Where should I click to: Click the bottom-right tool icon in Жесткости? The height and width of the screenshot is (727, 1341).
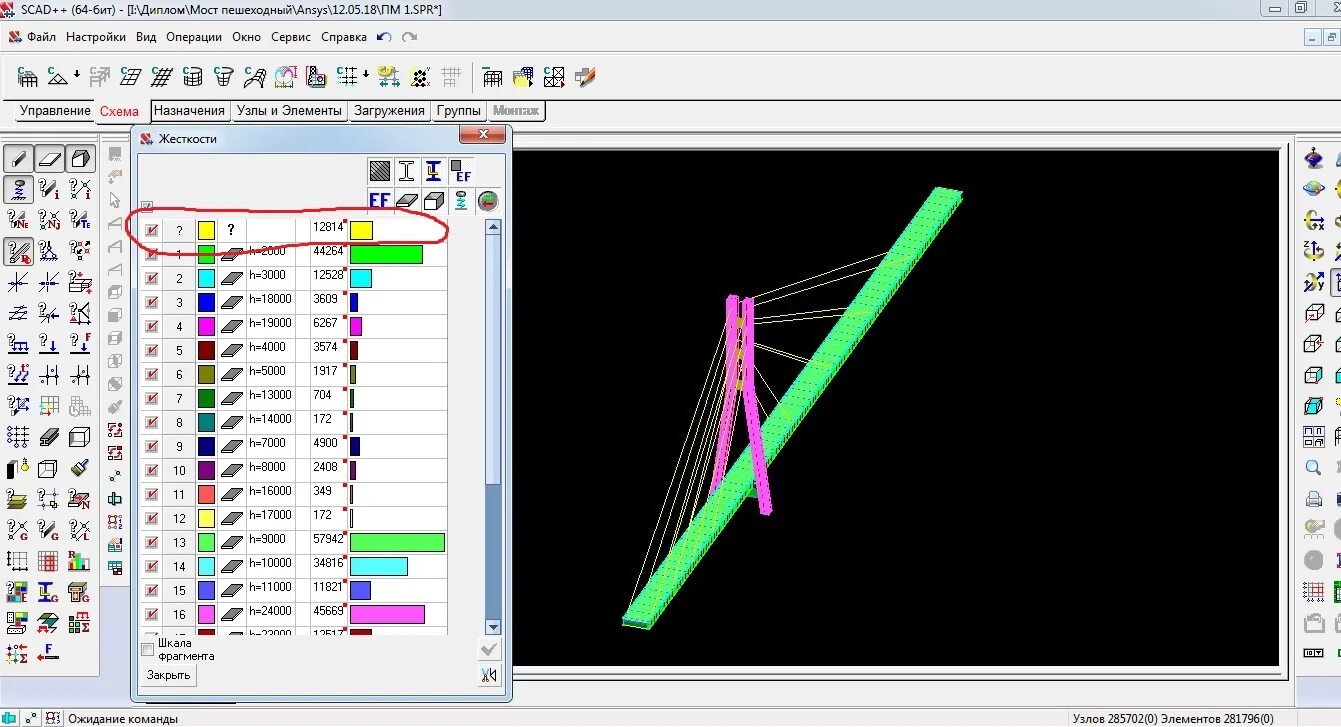pyautogui.click(x=488, y=675)
